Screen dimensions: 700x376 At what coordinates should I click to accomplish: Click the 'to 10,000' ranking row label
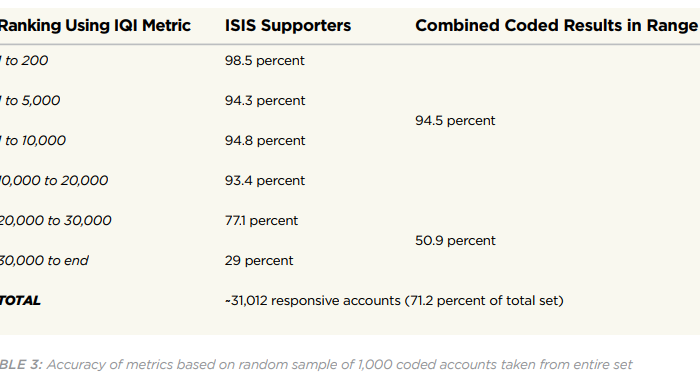coord(33,141)
